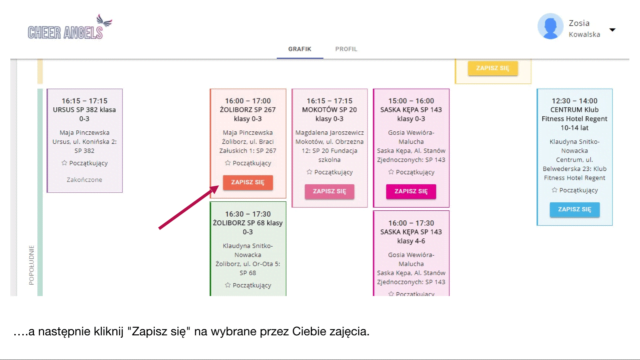This screenshot has height=360, width=640.
Task: Switch to the PROFIL tab
Action: click(346, 49)
